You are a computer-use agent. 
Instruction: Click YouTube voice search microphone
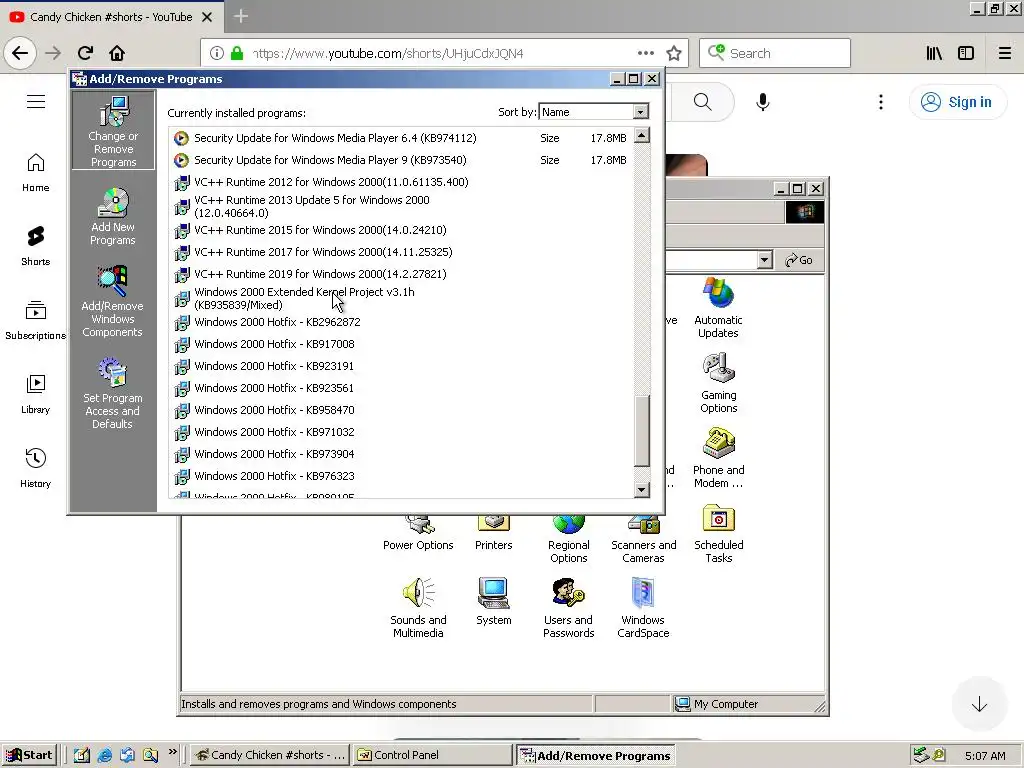(762, 102)
